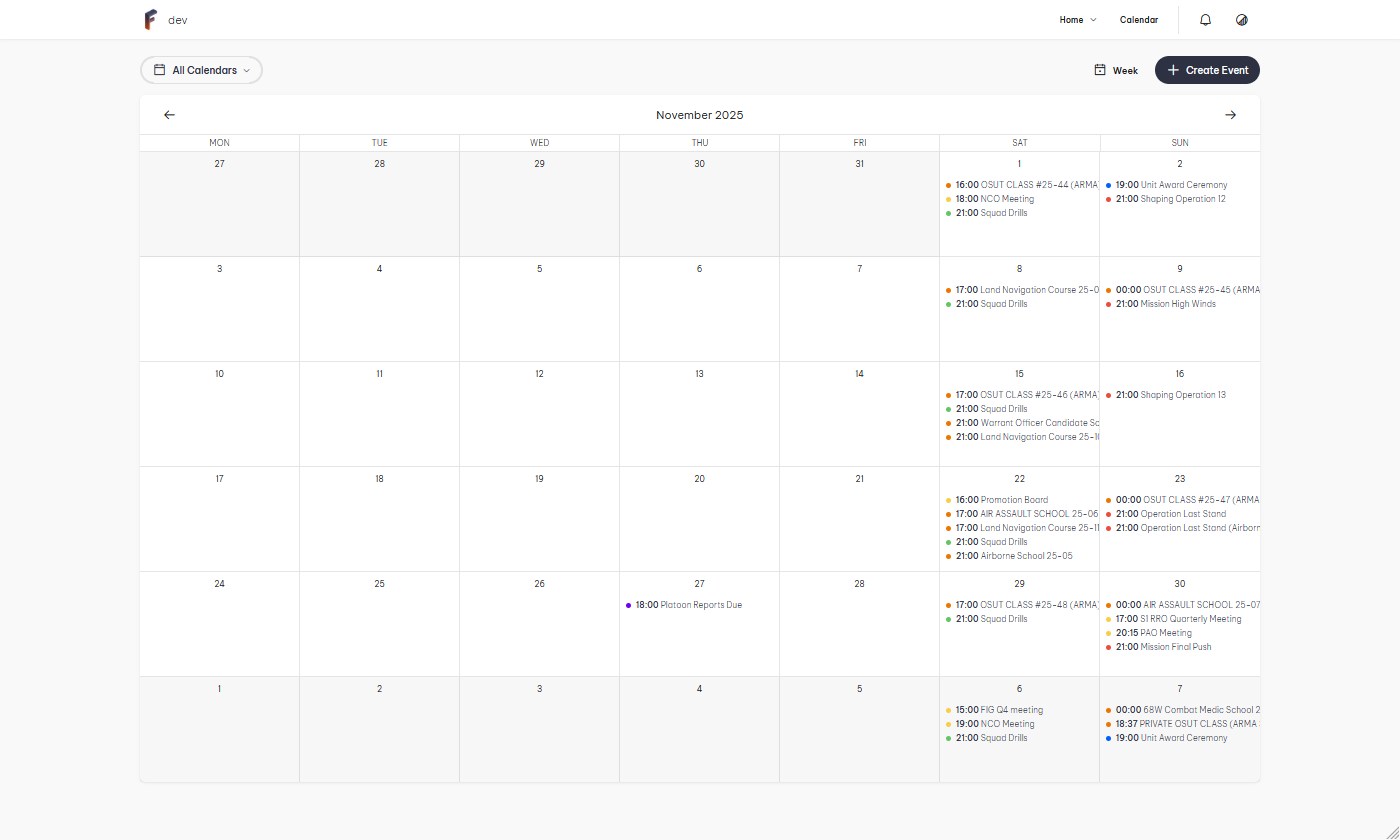Toggle the dark/light theme icon

(x=1242, y=20)
